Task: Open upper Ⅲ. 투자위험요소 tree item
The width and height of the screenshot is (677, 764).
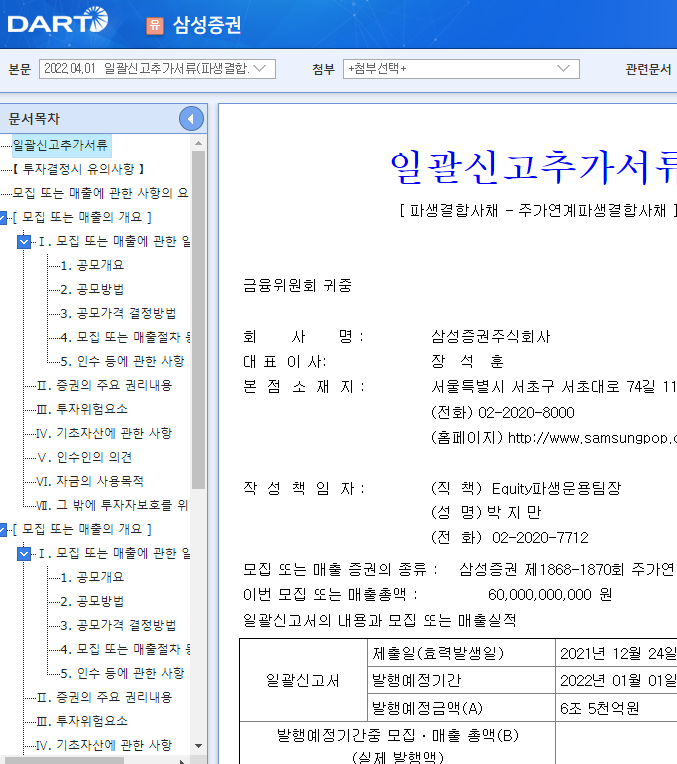Action: [x=82, y=409]
